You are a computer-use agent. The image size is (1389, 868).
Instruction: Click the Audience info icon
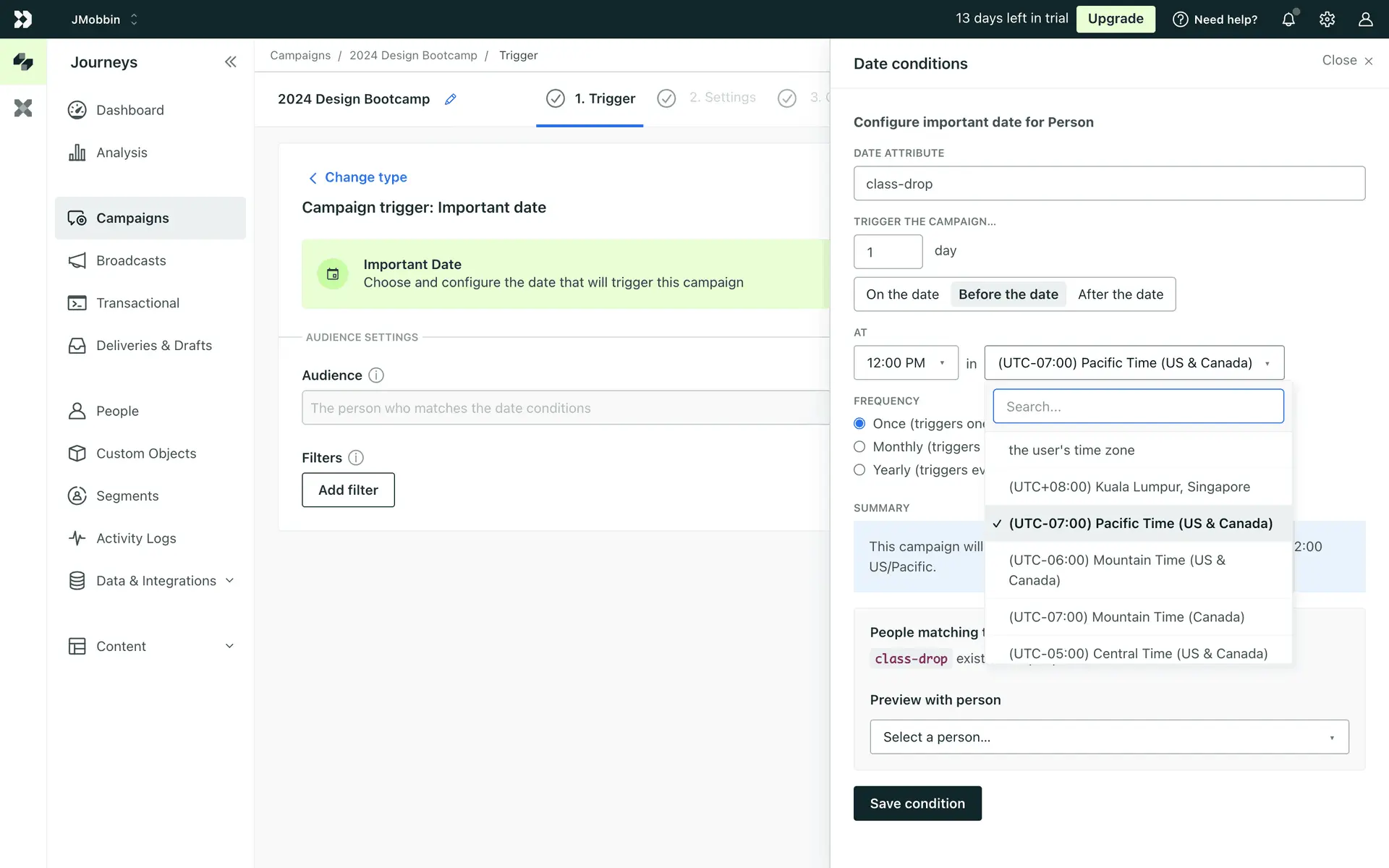(375, 375)
